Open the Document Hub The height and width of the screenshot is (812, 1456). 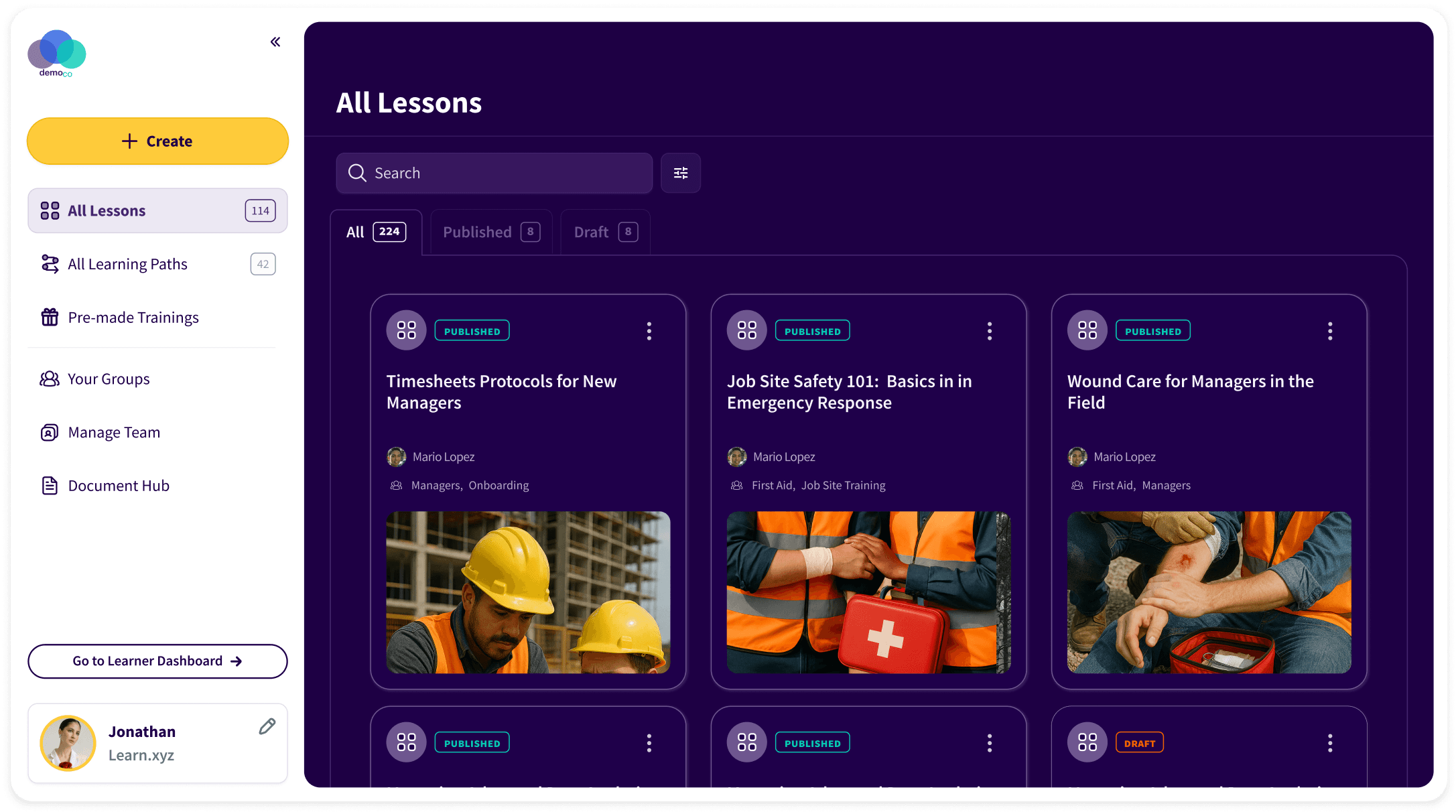coord(118,486)
